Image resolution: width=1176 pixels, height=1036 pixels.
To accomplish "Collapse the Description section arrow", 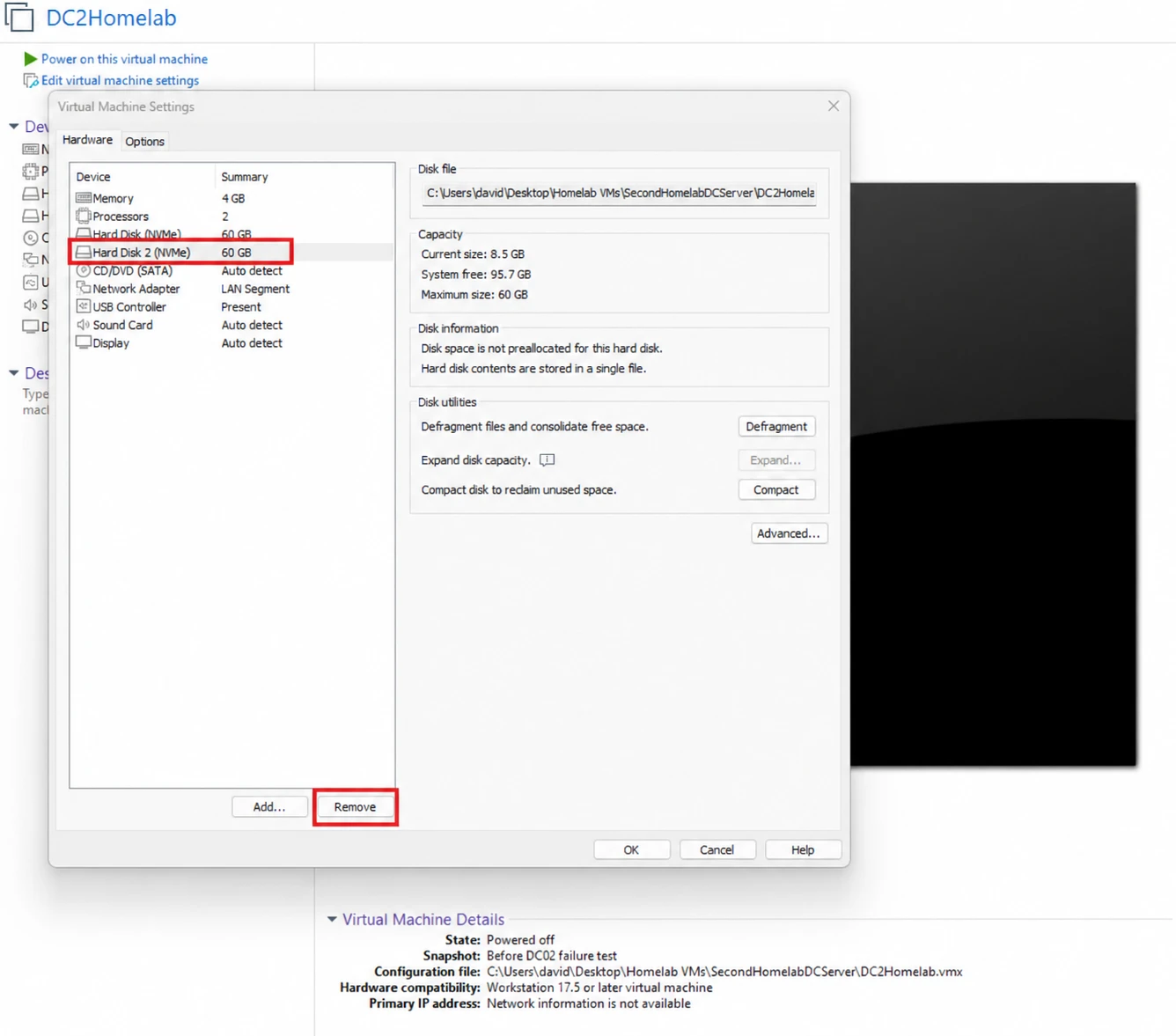I will 14,373.
